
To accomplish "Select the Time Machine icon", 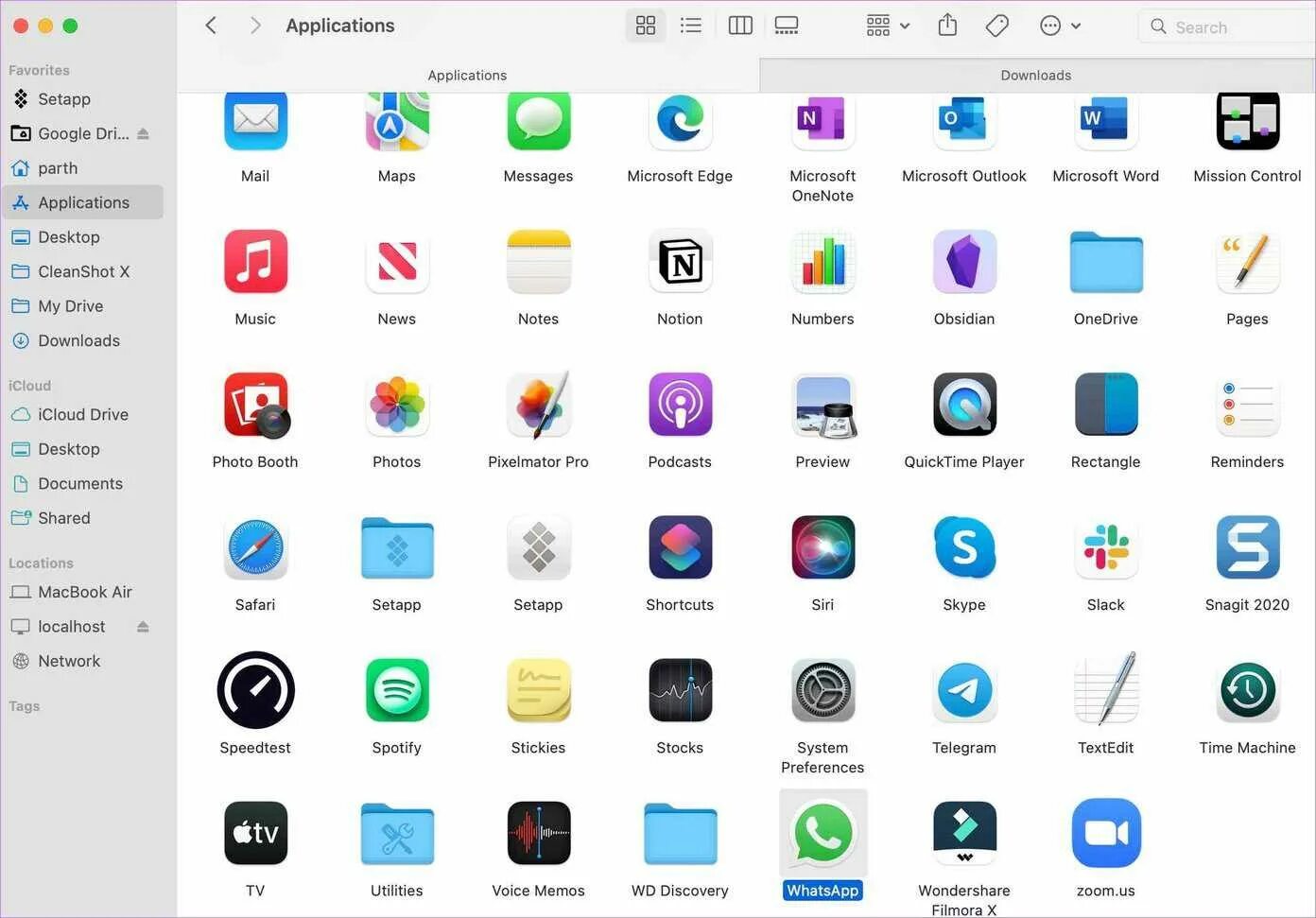I will 1248,690.
